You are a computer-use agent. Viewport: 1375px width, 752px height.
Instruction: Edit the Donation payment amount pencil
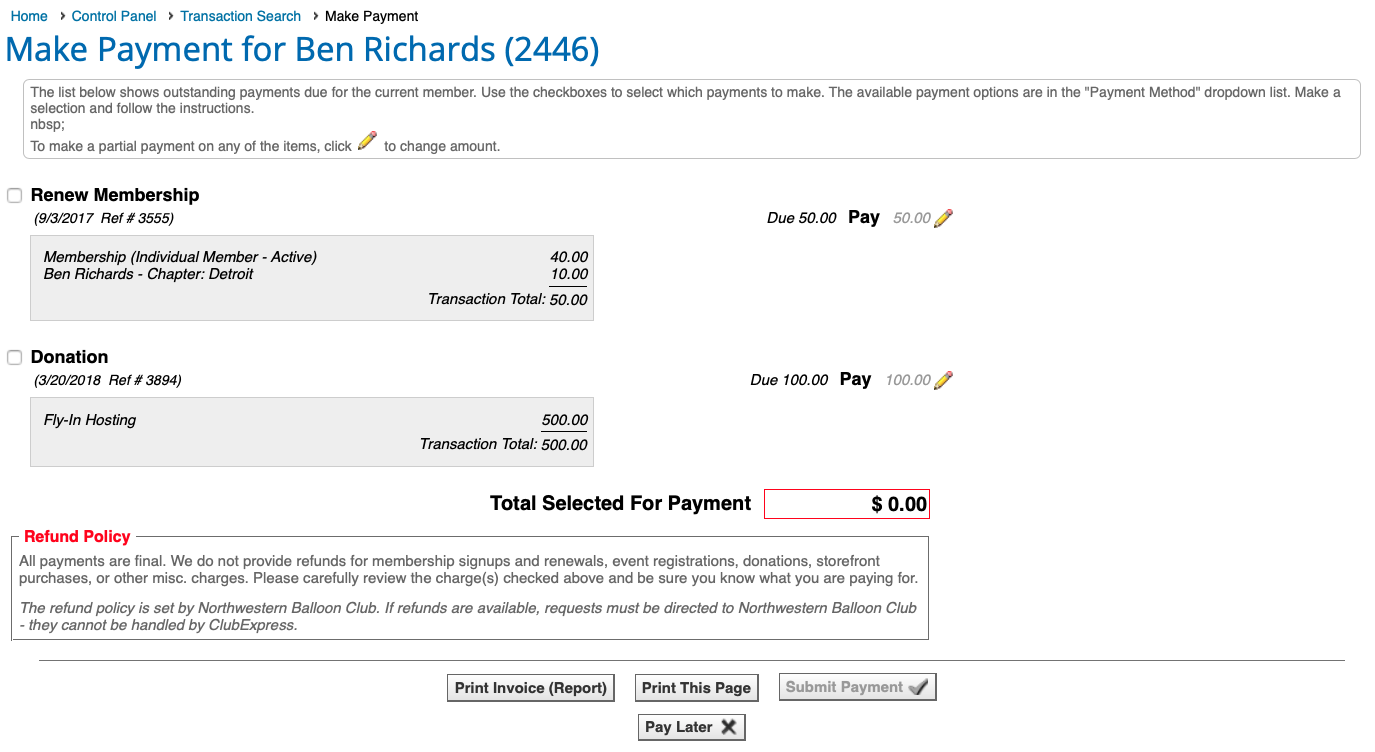click(x=944, y=380)
